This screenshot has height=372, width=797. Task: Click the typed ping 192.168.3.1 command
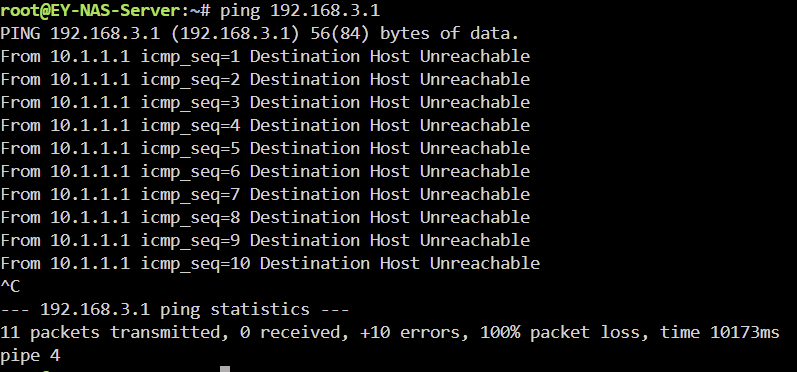pos(300,11)
